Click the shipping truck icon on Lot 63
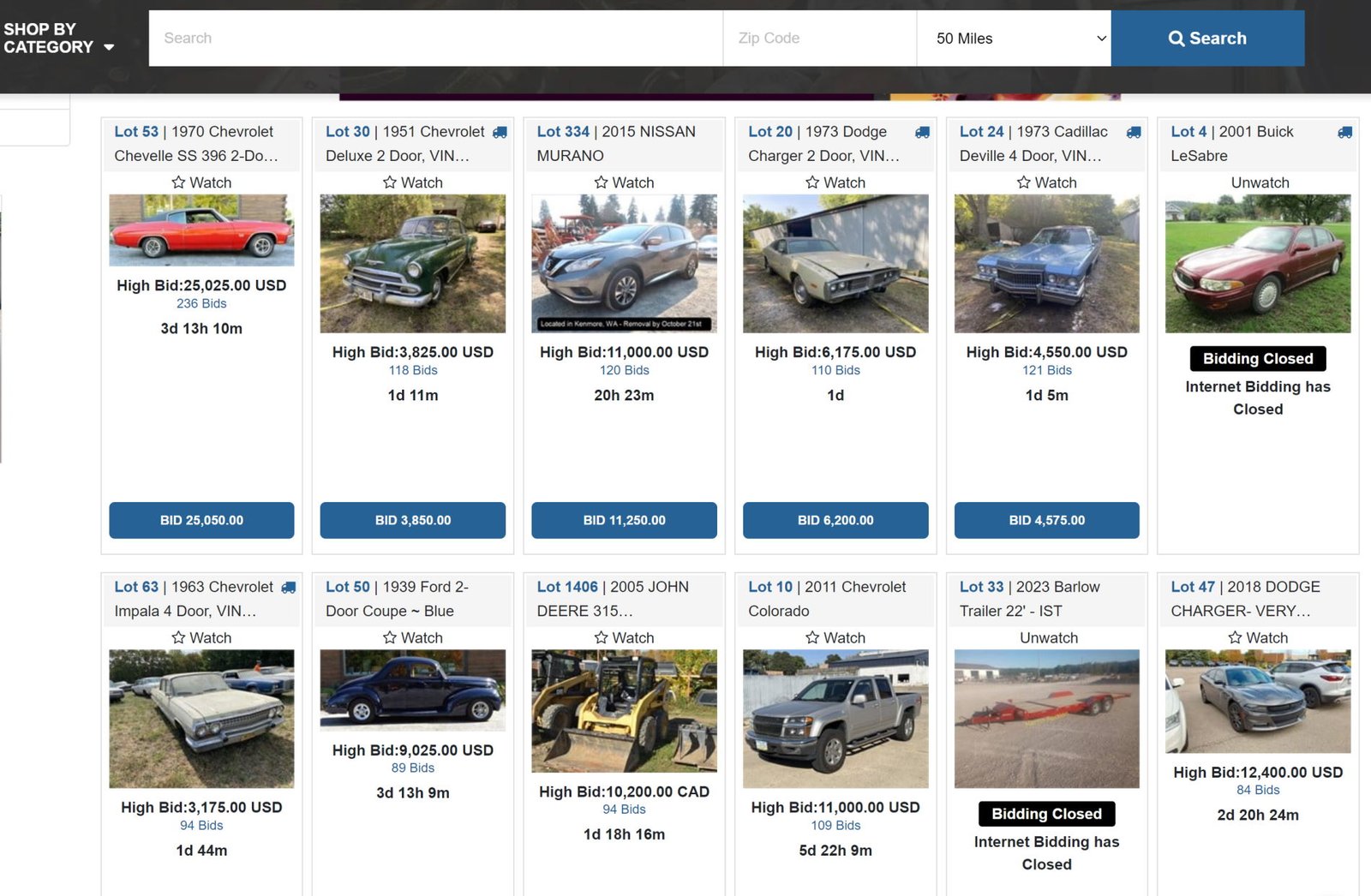Image resolution: width=1371 pixels, height=896 pixels. pyautogui.click(x=289, y=588)
